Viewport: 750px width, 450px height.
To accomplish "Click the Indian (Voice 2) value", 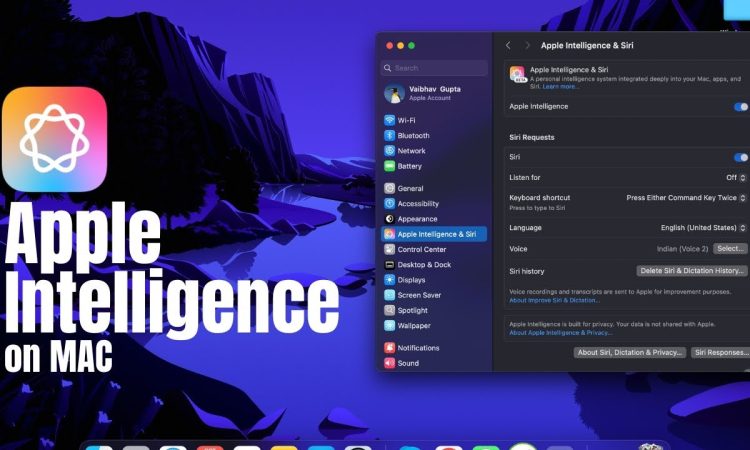I will pyautogui.click(x=682, y=249).
